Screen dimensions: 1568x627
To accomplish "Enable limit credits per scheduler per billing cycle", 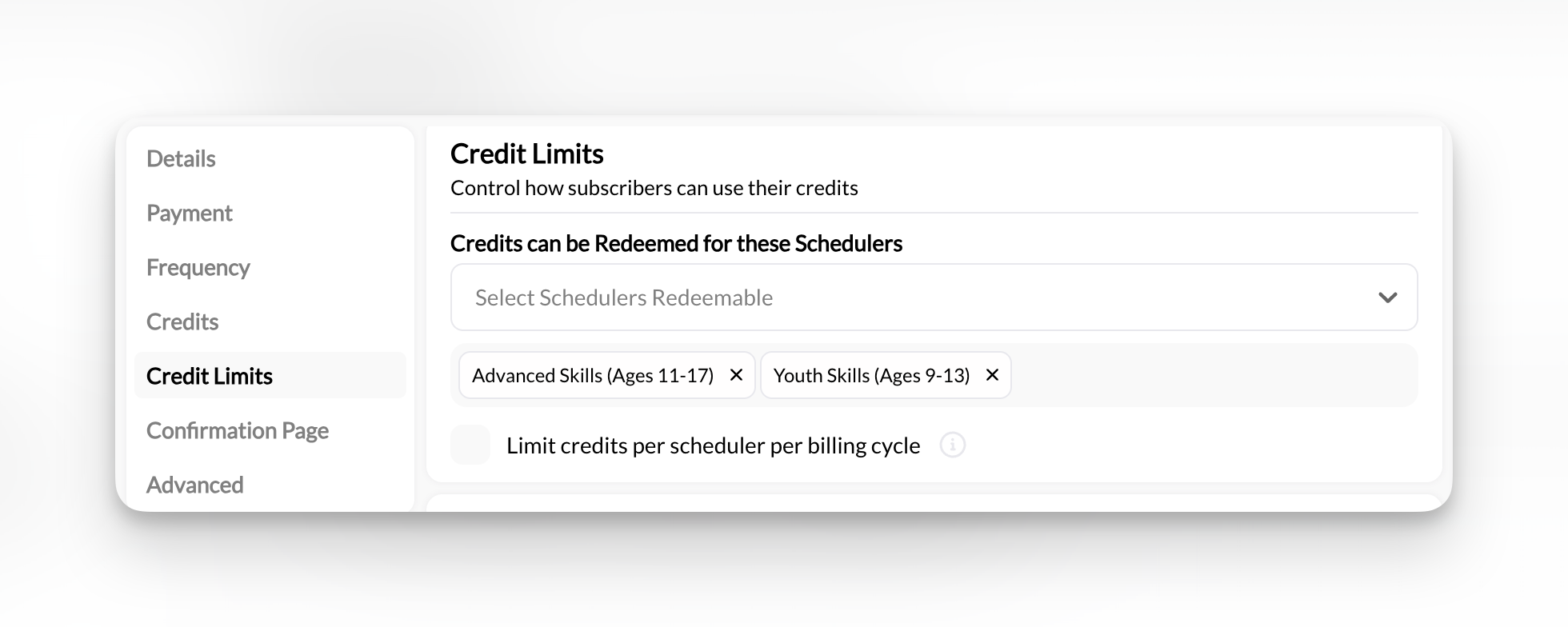I will tap(470, 445).
